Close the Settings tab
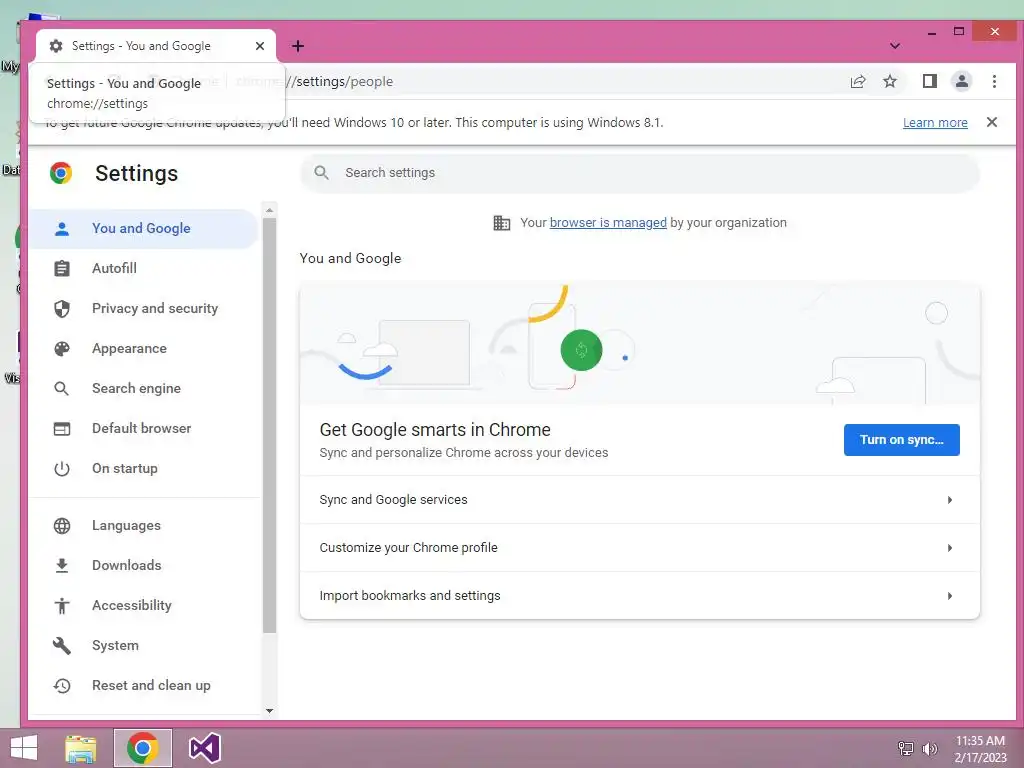Screen dimensions: 1024x768 (x=260, y=46)
